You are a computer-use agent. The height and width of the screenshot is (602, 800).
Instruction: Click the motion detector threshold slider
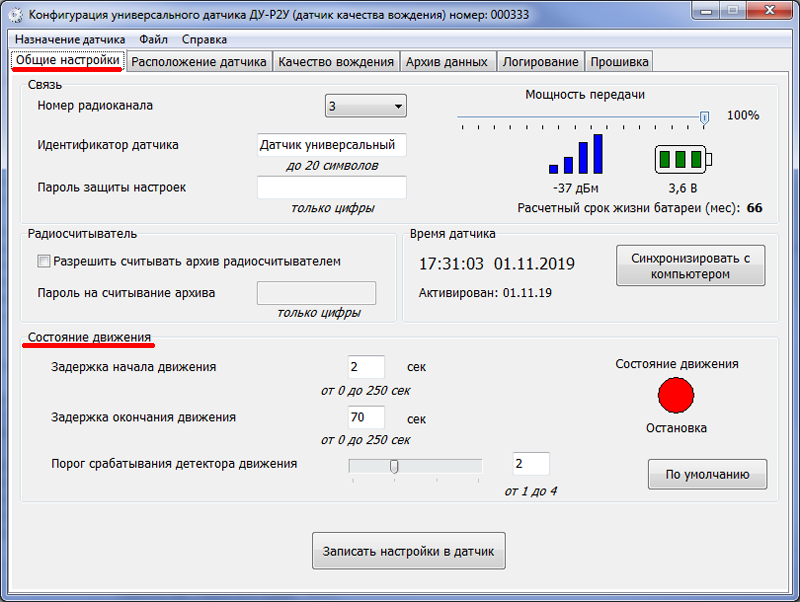pos(415,466)
